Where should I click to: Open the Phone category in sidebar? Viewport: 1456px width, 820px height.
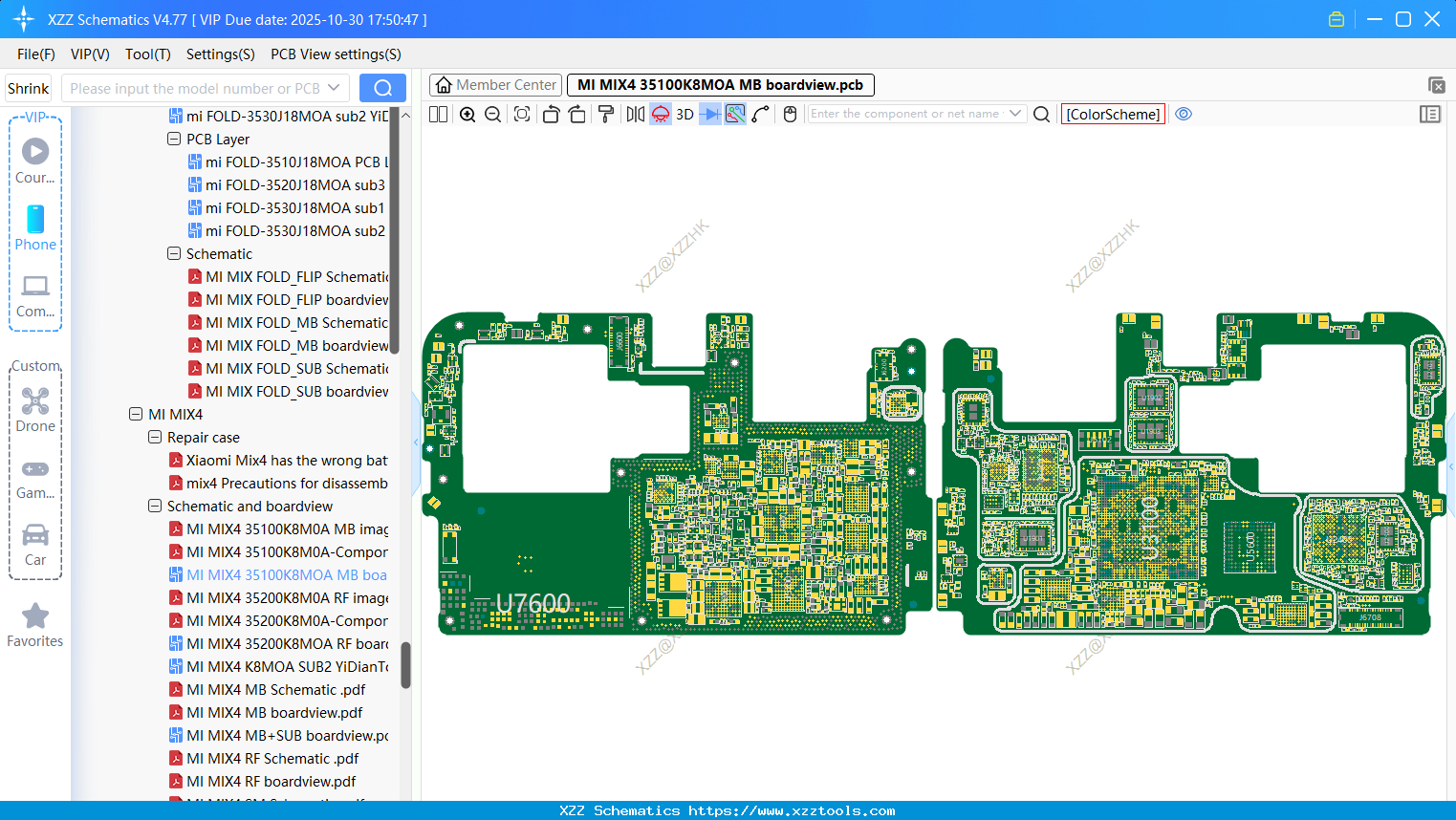[x=35, y=227]
